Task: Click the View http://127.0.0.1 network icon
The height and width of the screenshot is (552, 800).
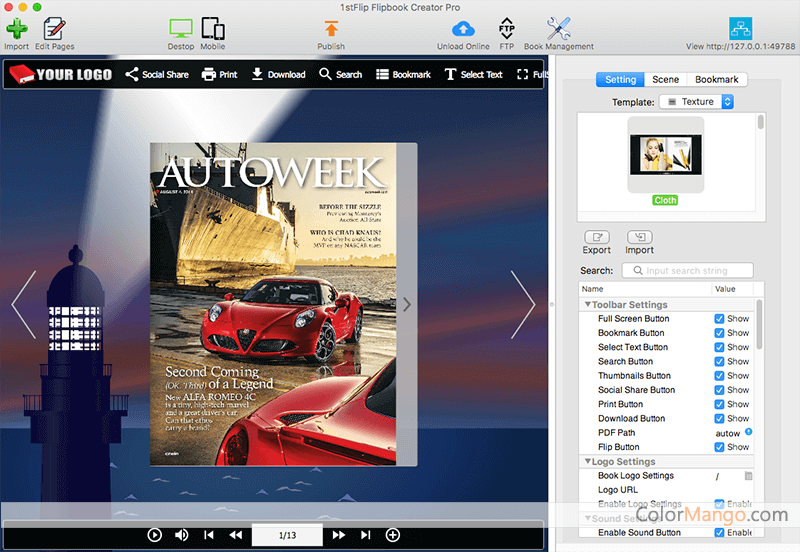Action: tap(740, 28)
